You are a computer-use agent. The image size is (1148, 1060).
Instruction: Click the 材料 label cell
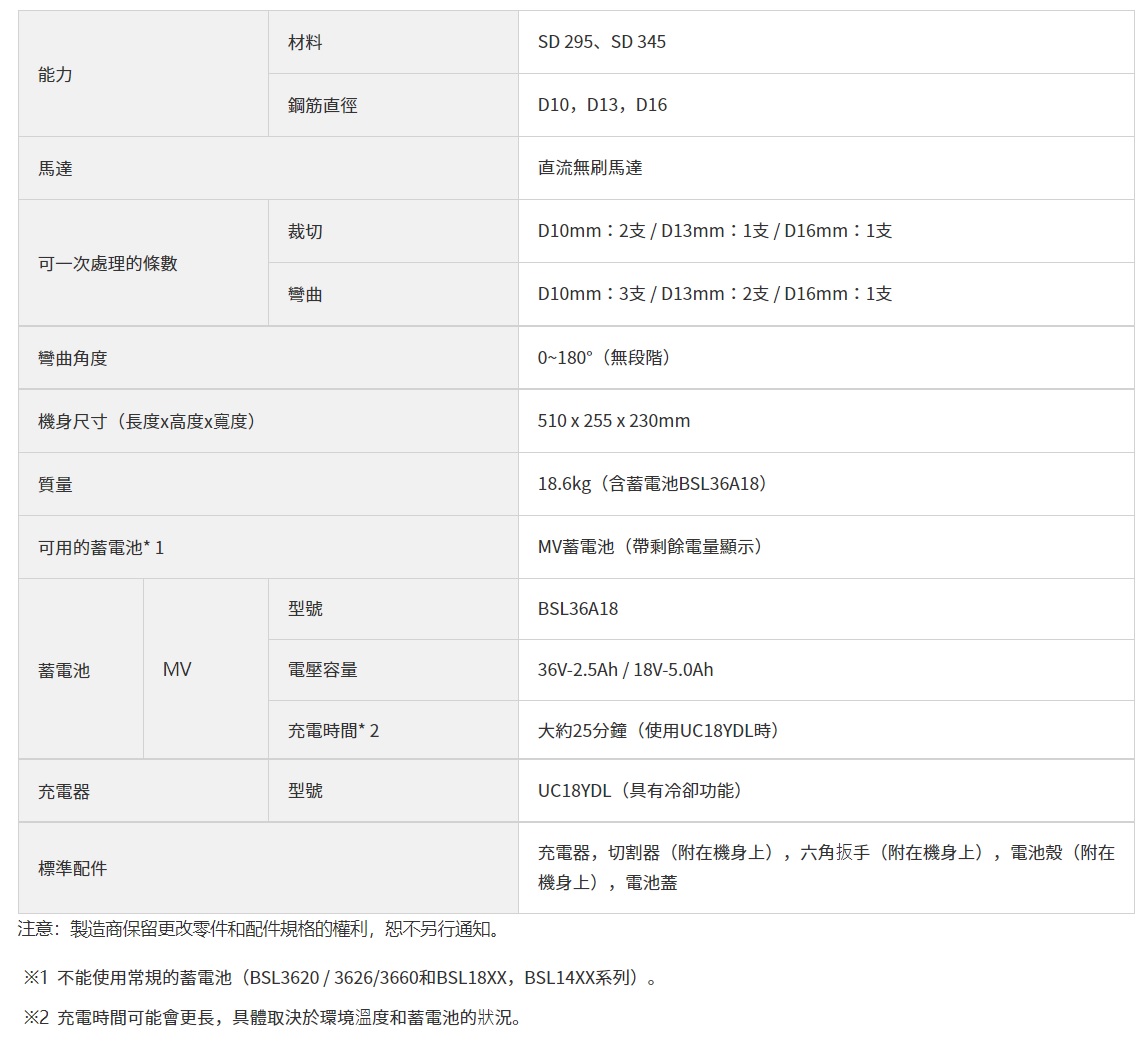point(305,42)
